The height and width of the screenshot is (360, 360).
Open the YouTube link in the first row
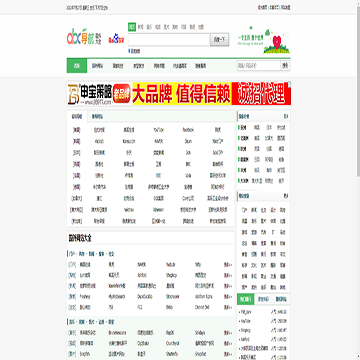click(158, 130)
